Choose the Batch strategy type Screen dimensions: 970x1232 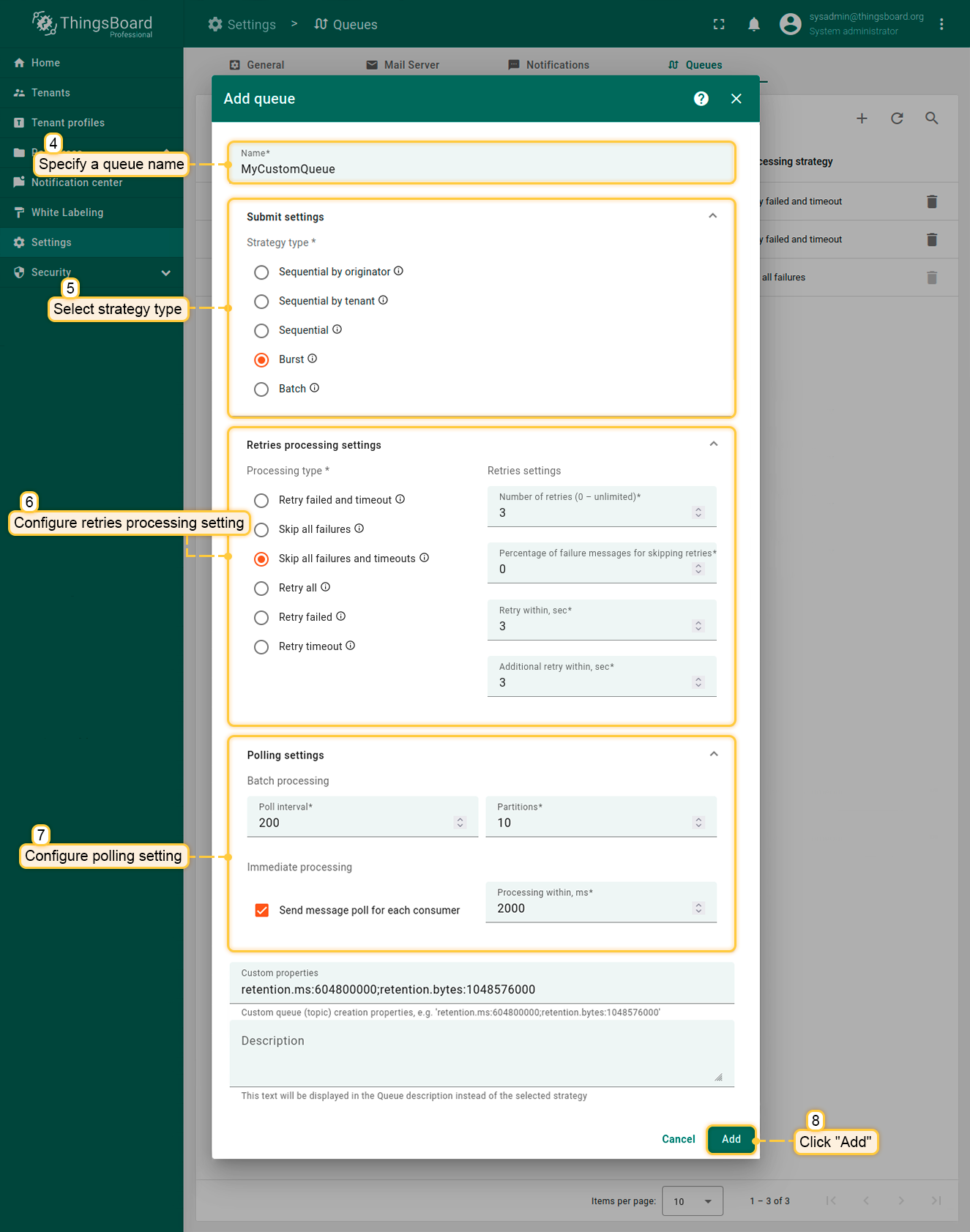261,389
